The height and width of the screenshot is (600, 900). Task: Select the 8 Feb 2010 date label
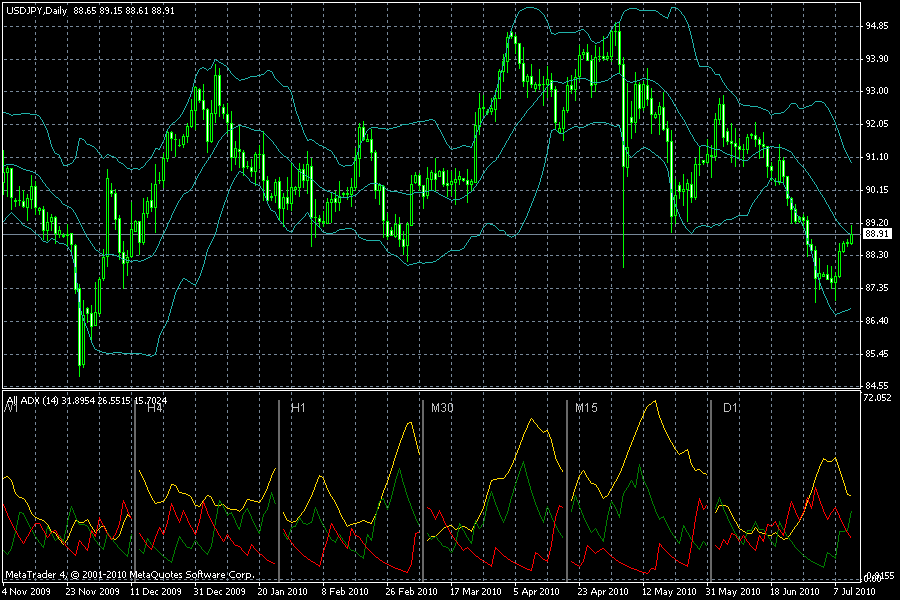pos(345,591)
